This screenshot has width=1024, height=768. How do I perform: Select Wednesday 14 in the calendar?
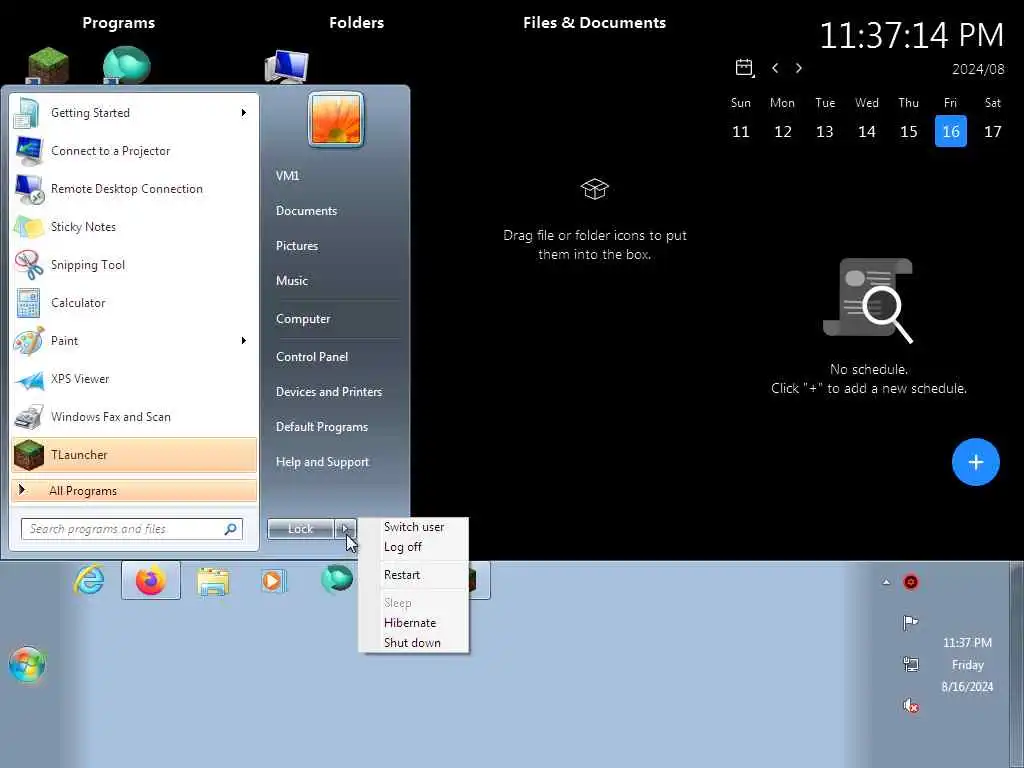[867, 131]
